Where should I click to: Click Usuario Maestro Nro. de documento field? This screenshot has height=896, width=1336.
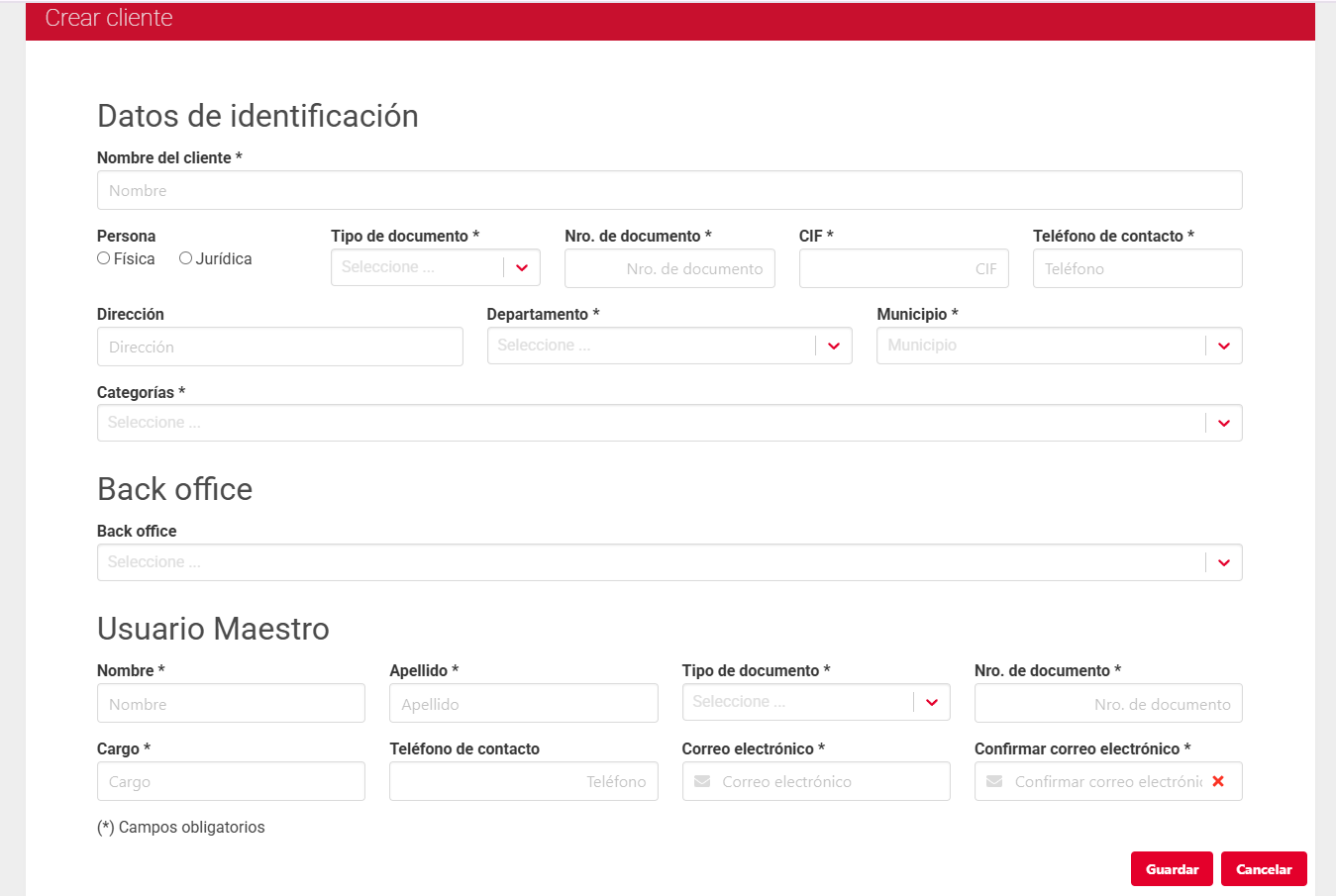pos(1107,703)
